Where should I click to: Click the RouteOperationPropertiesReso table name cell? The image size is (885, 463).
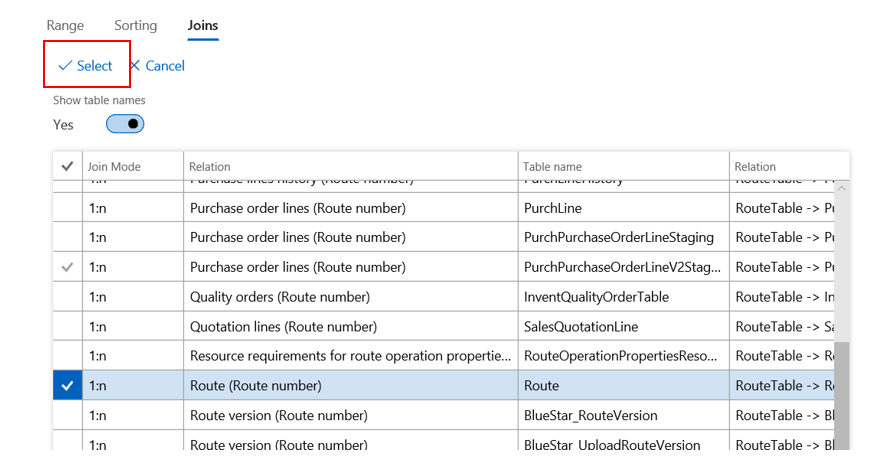(x=620, y=356)
